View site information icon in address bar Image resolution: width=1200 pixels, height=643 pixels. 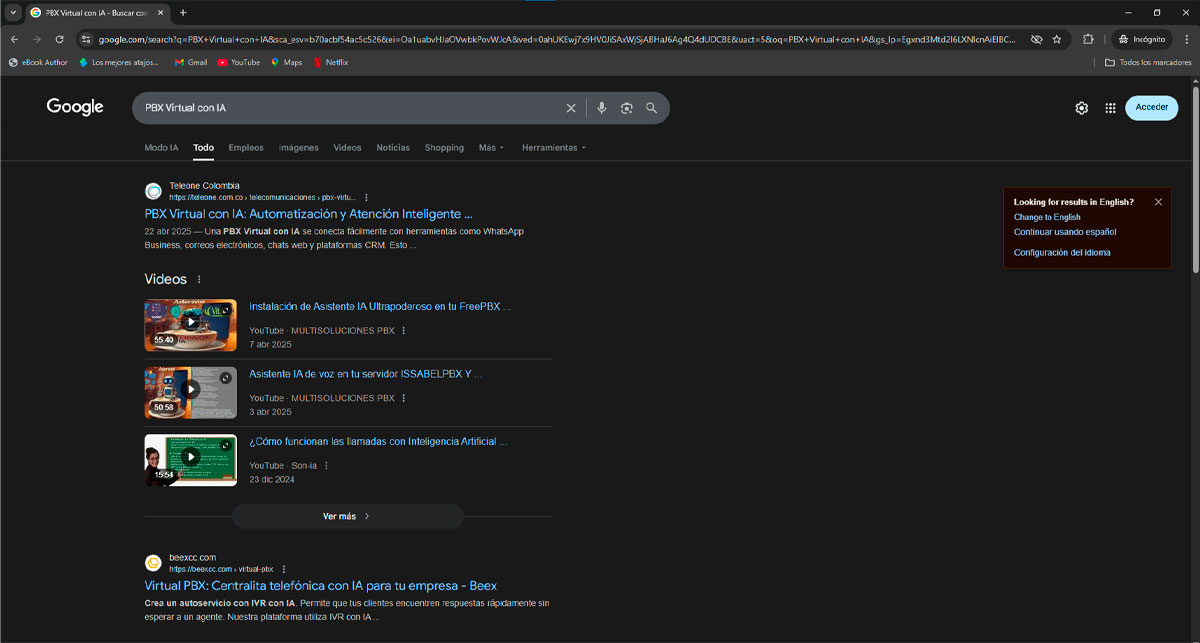pyautogui.click(x=87, y=39)
